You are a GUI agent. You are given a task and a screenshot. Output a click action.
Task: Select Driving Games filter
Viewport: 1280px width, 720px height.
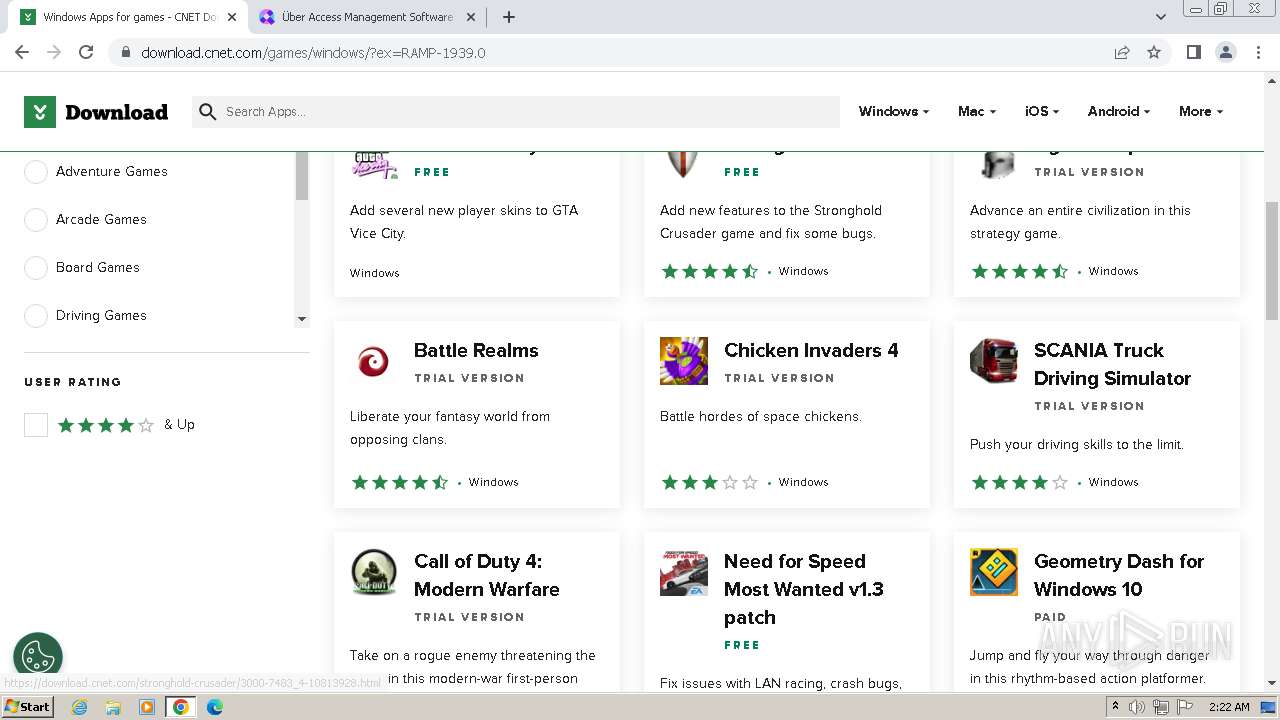(x=36, y=316)
